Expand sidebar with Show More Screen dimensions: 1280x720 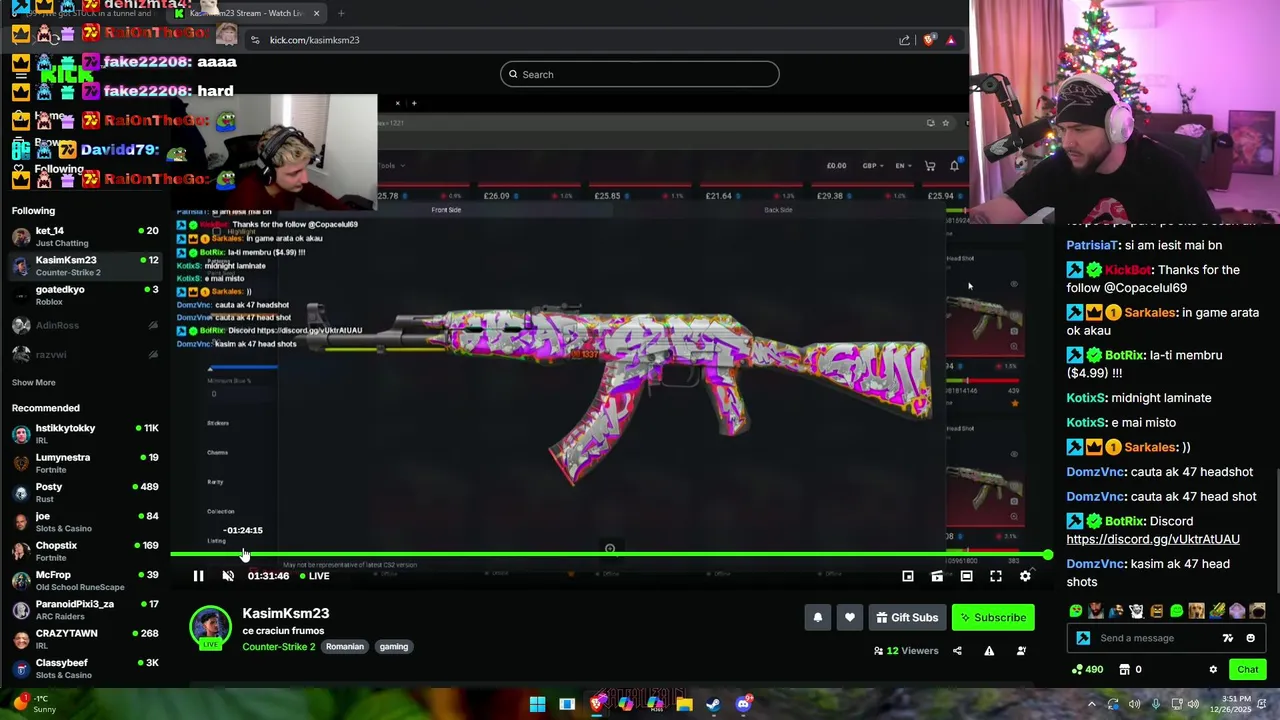[x=34, y=382]
